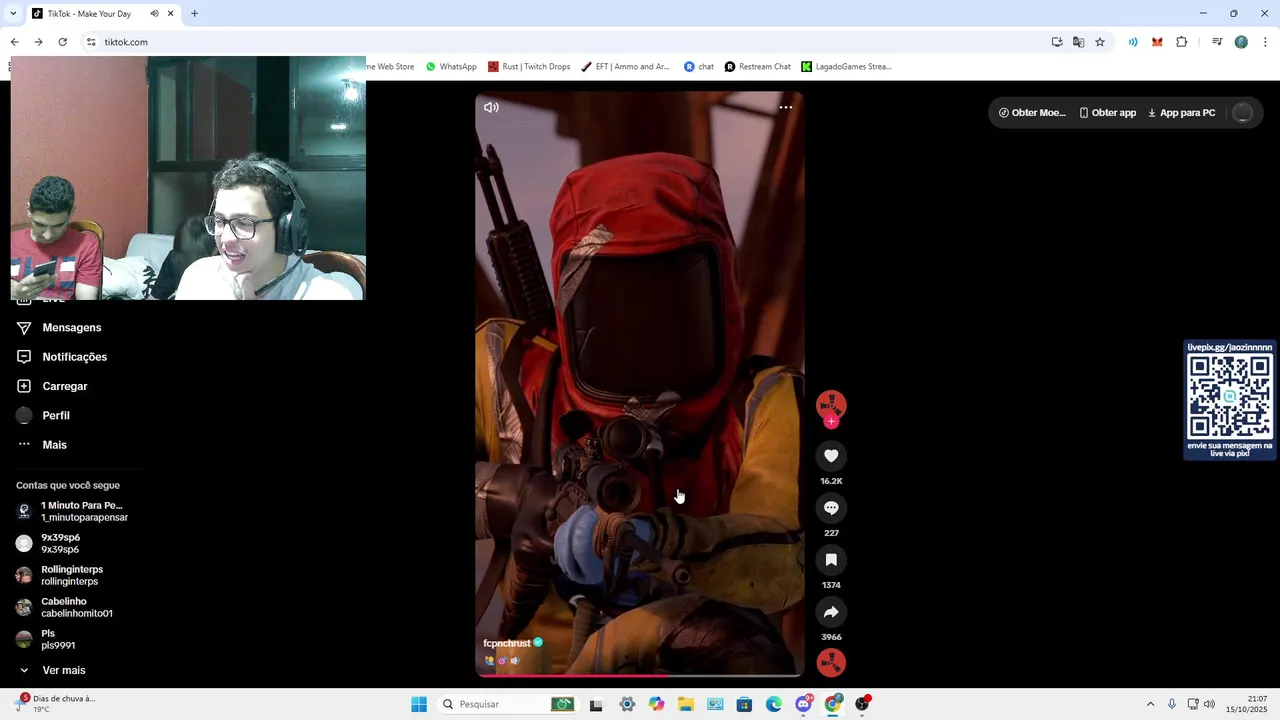Open a new browser tab
This screenshot has height=720, width=1280.
tap(194, 14)
